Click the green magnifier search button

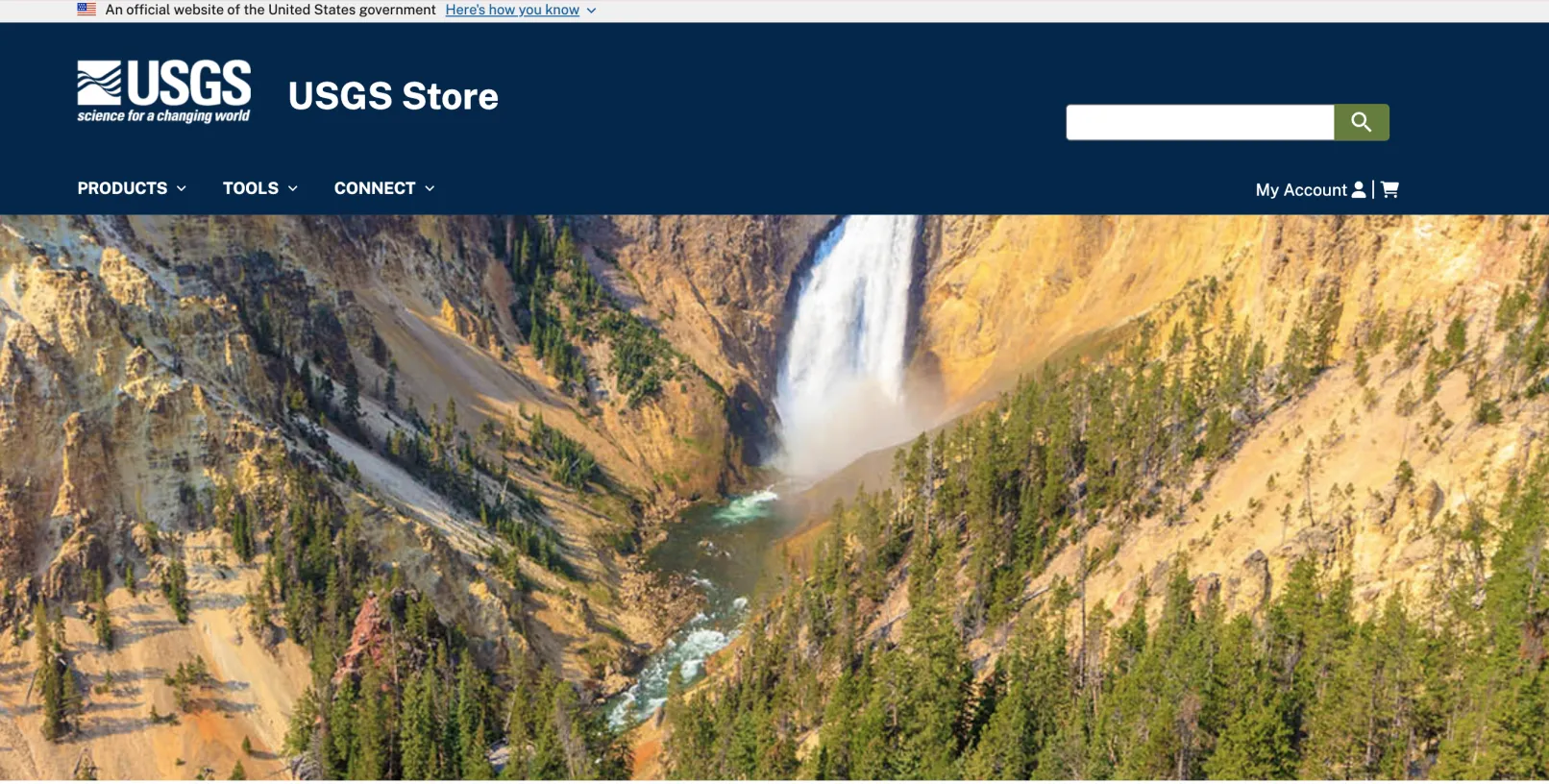(x=1362, y=122)
